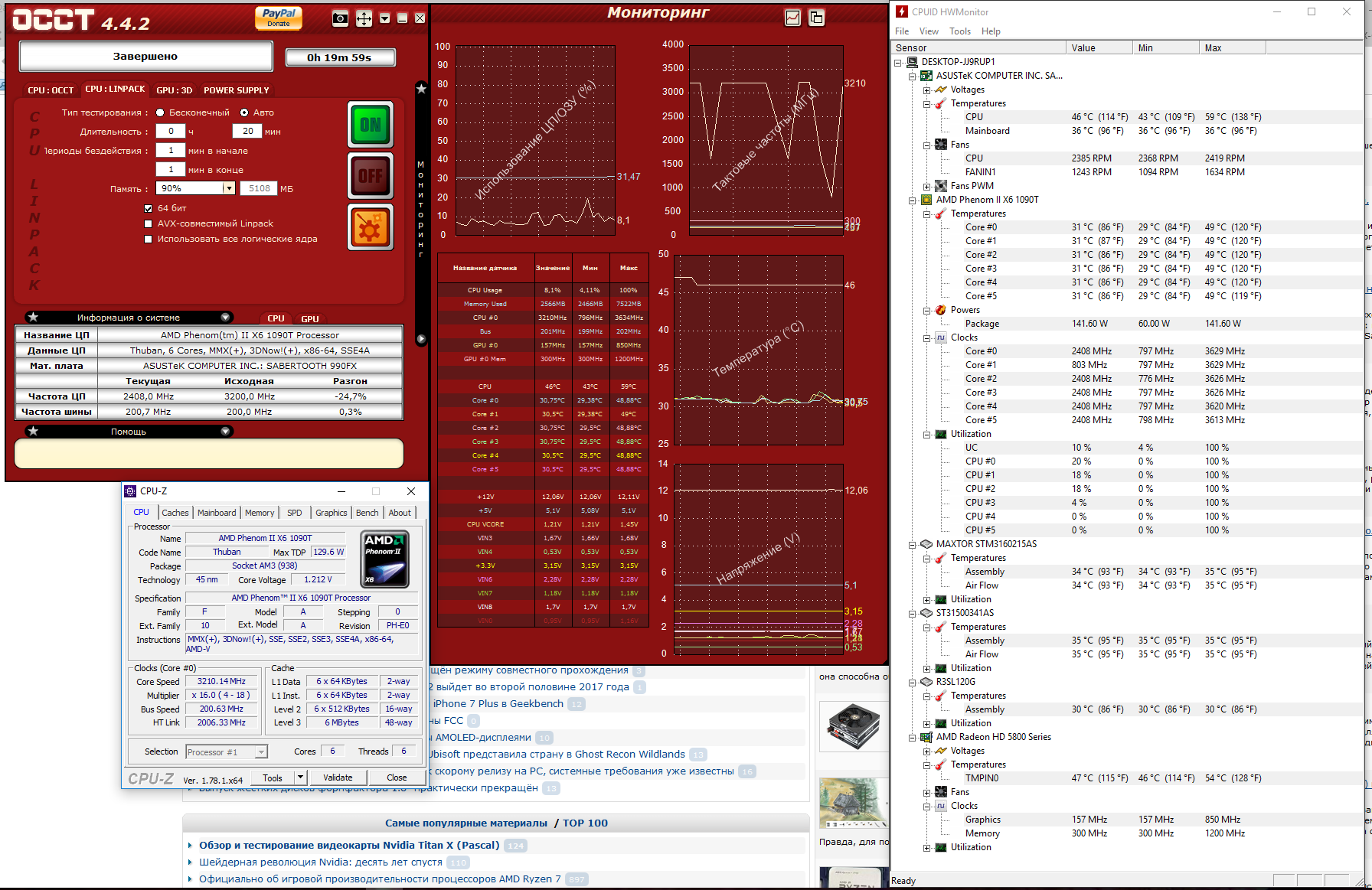Click the star icon above the vertical monitoring bar
This screenshot has width=1372, height=890.
pyautogui.click(x=421, y=89)
